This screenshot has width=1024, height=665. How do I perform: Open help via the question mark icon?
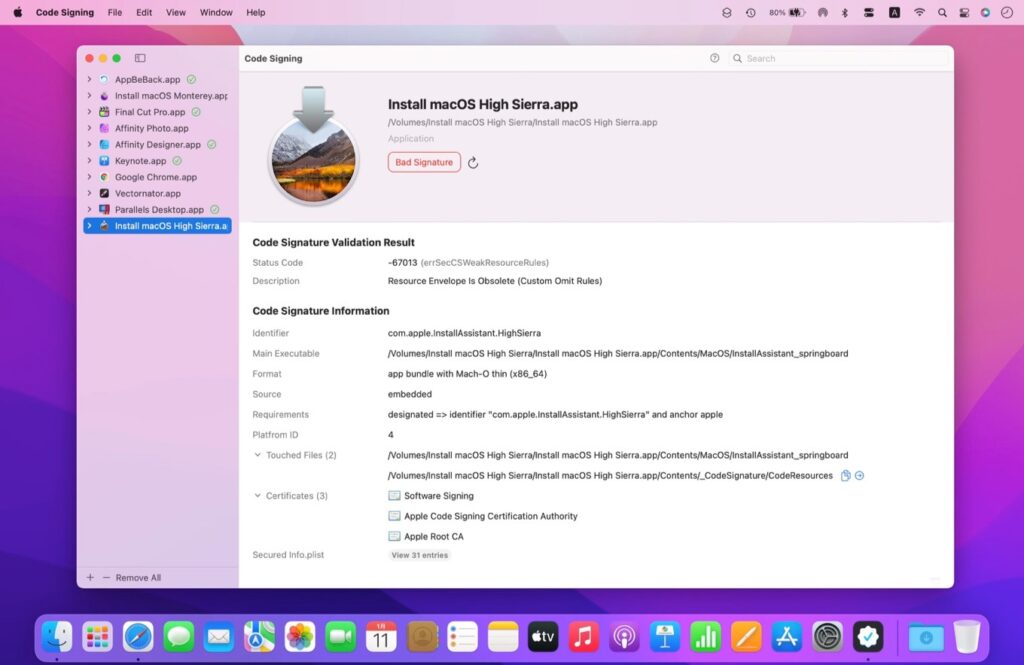point(714,58)
